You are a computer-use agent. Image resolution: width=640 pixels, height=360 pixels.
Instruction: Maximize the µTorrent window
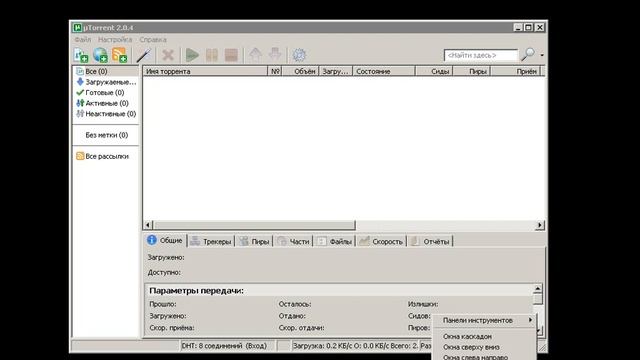(x=529, y=27)
